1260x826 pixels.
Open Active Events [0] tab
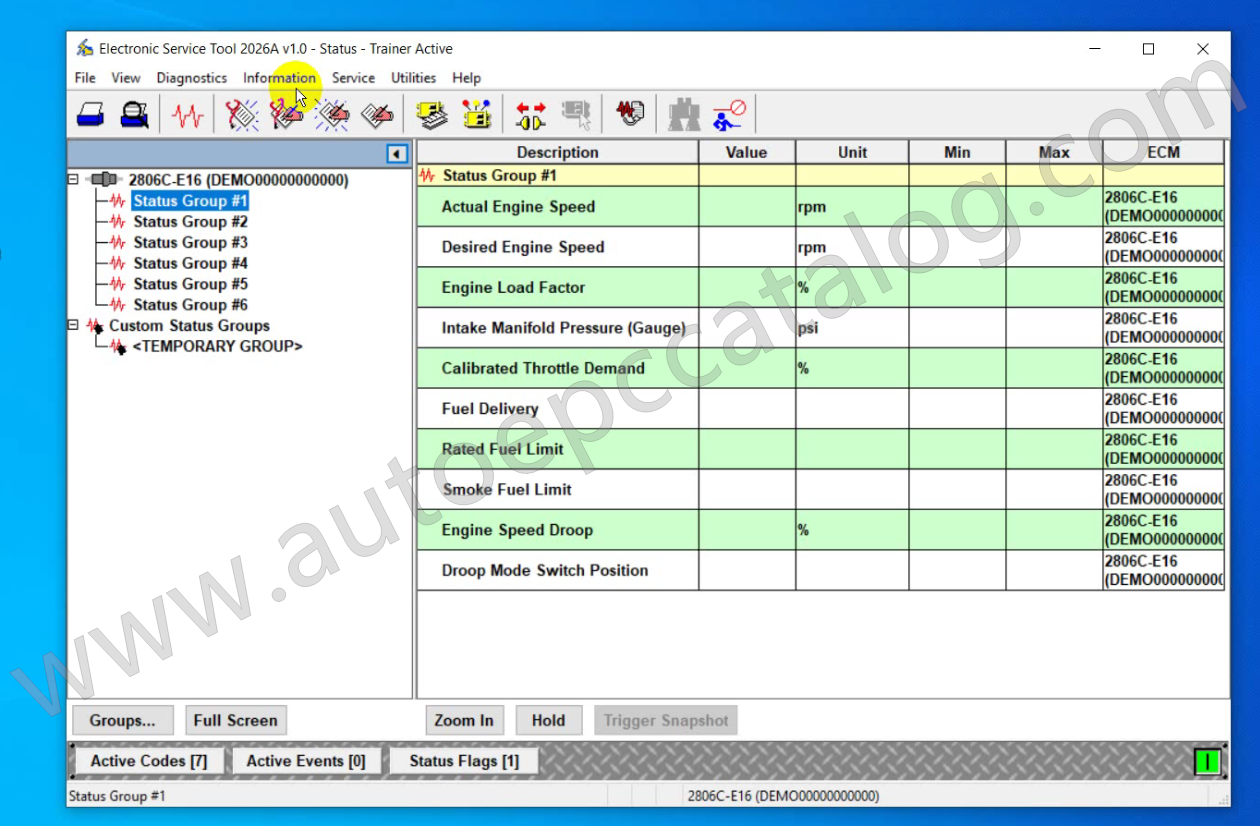pos(306,761)
